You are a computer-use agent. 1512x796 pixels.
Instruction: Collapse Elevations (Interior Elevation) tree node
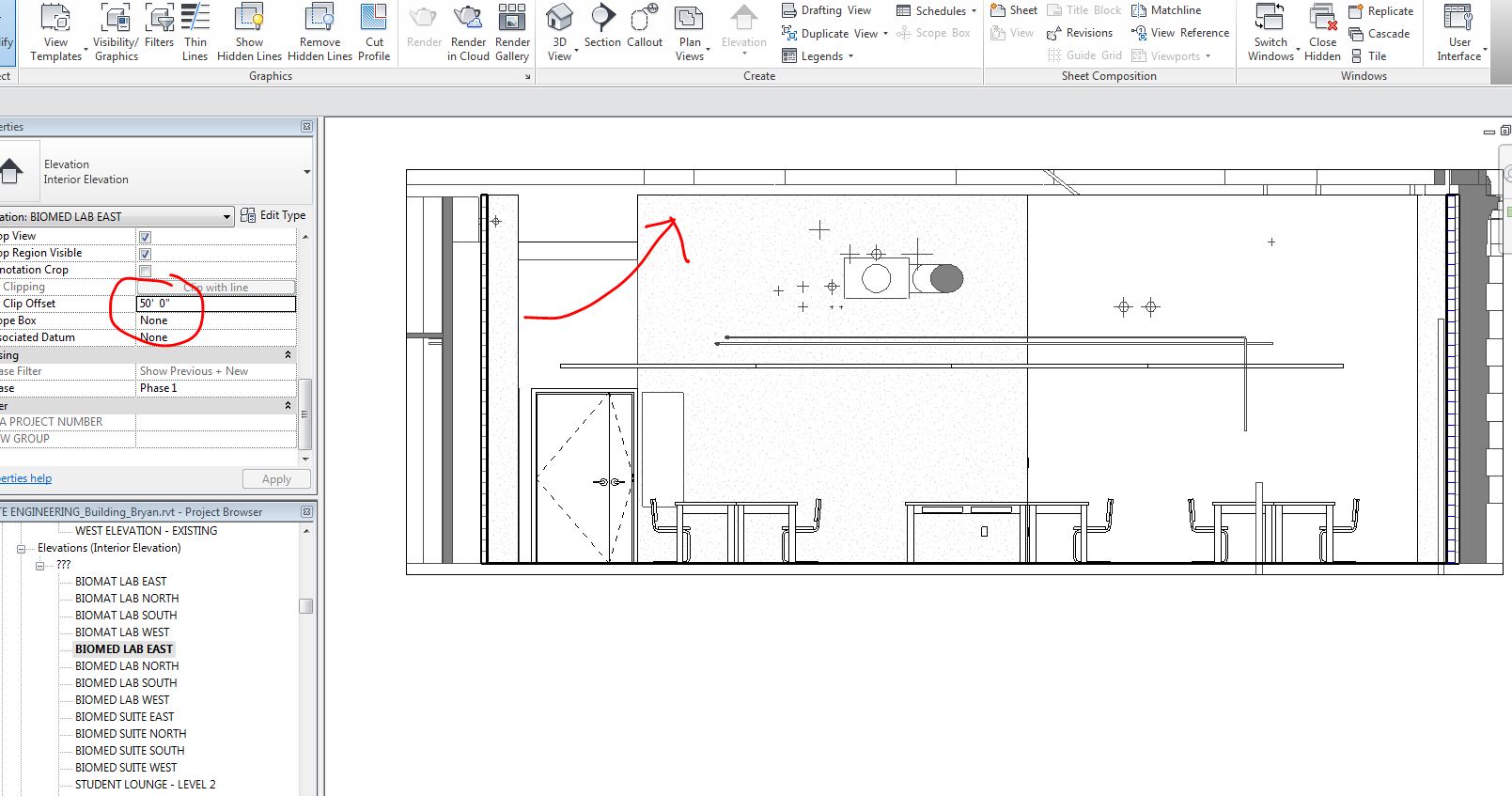(21, 548)
